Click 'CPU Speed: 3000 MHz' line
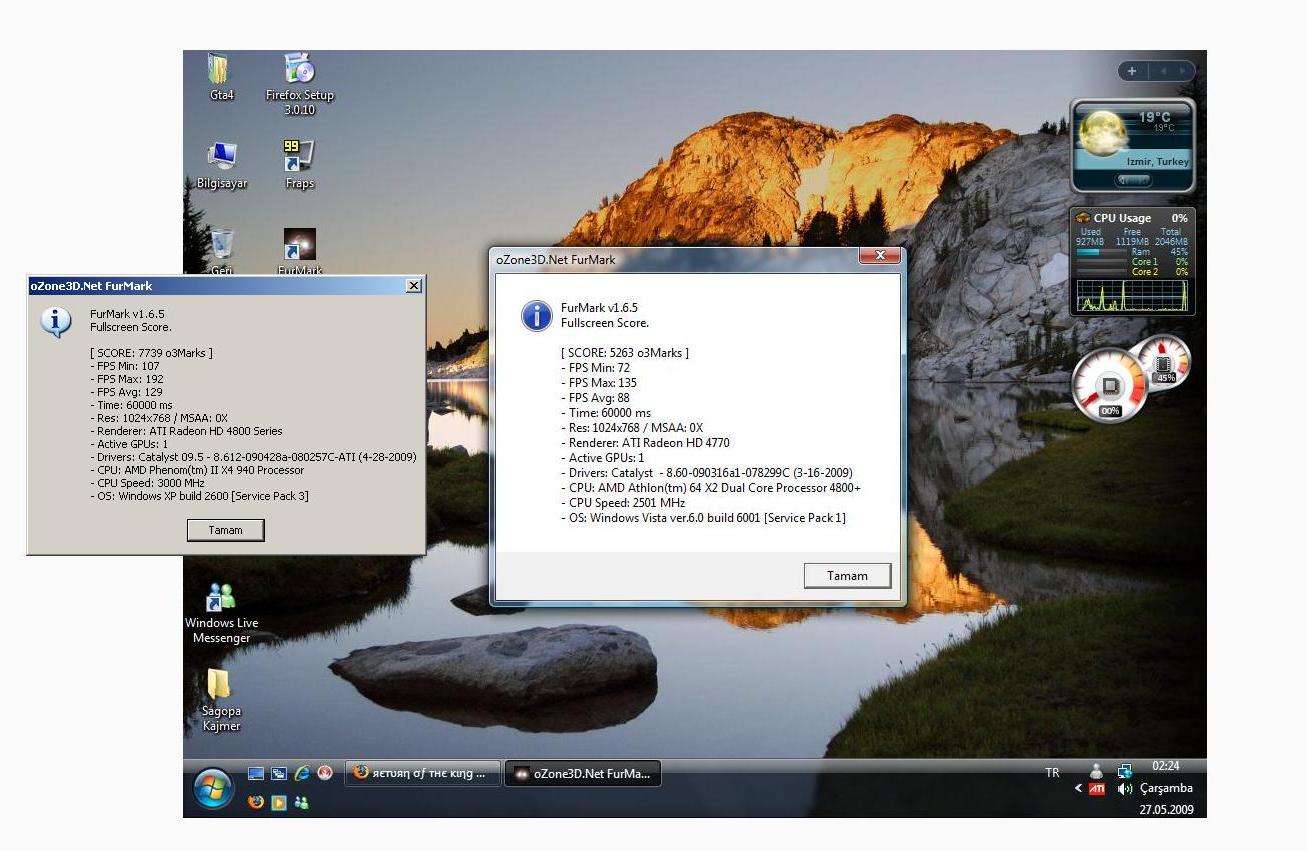This screenshot has width=1307, height=851. point(147,483)
